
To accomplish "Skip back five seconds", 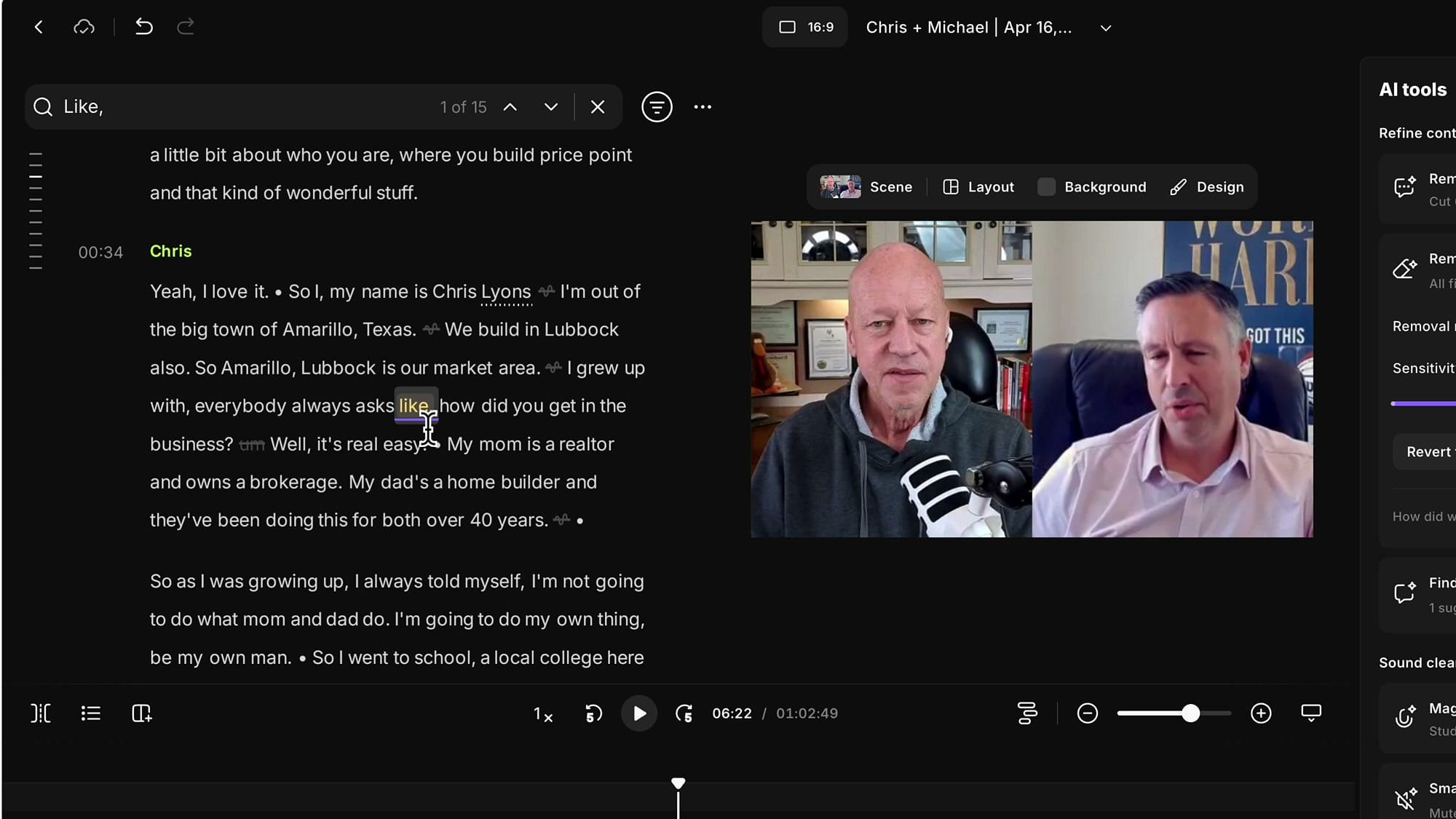I will pos(594,713).
